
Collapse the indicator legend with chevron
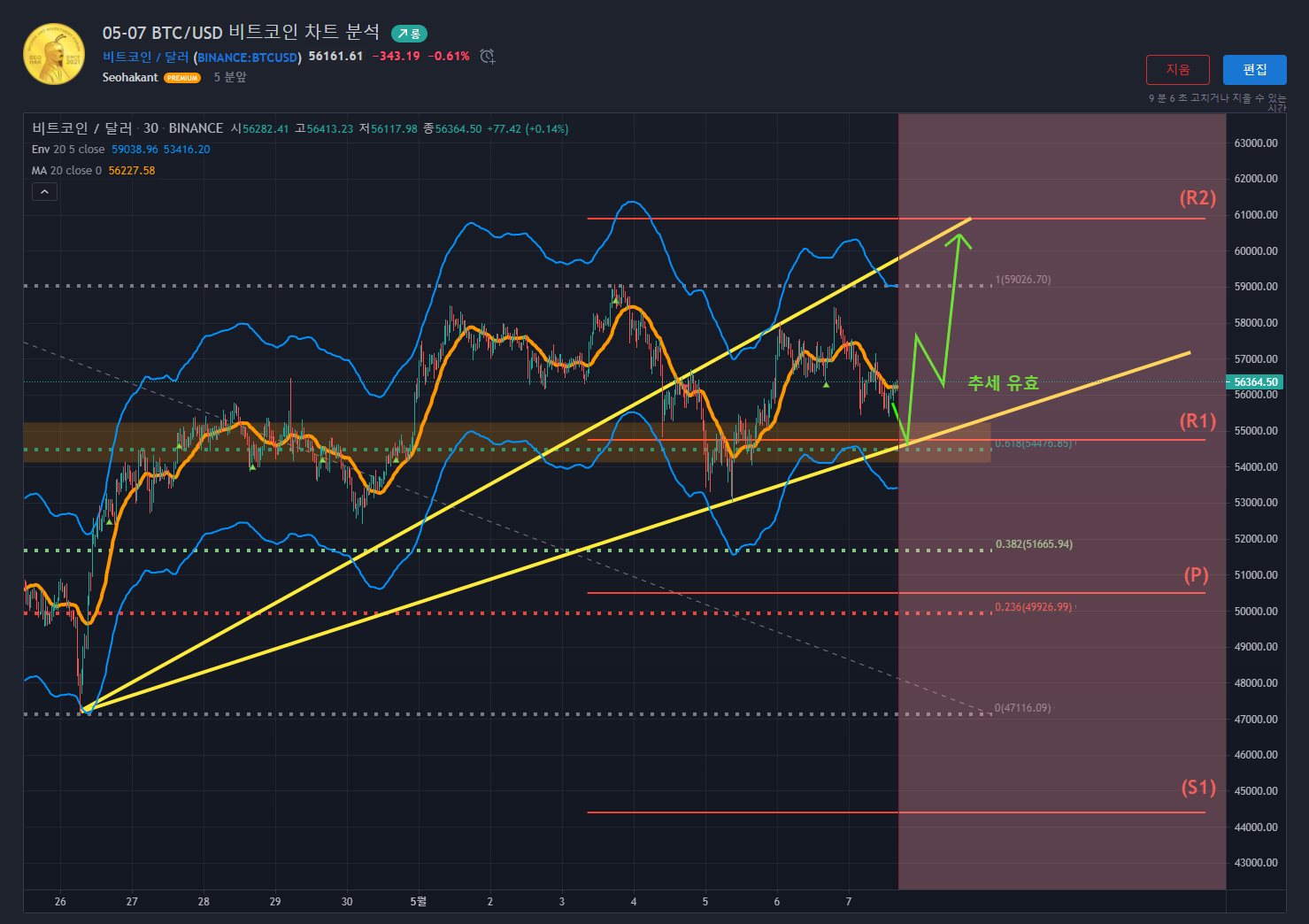click(44, 191)
